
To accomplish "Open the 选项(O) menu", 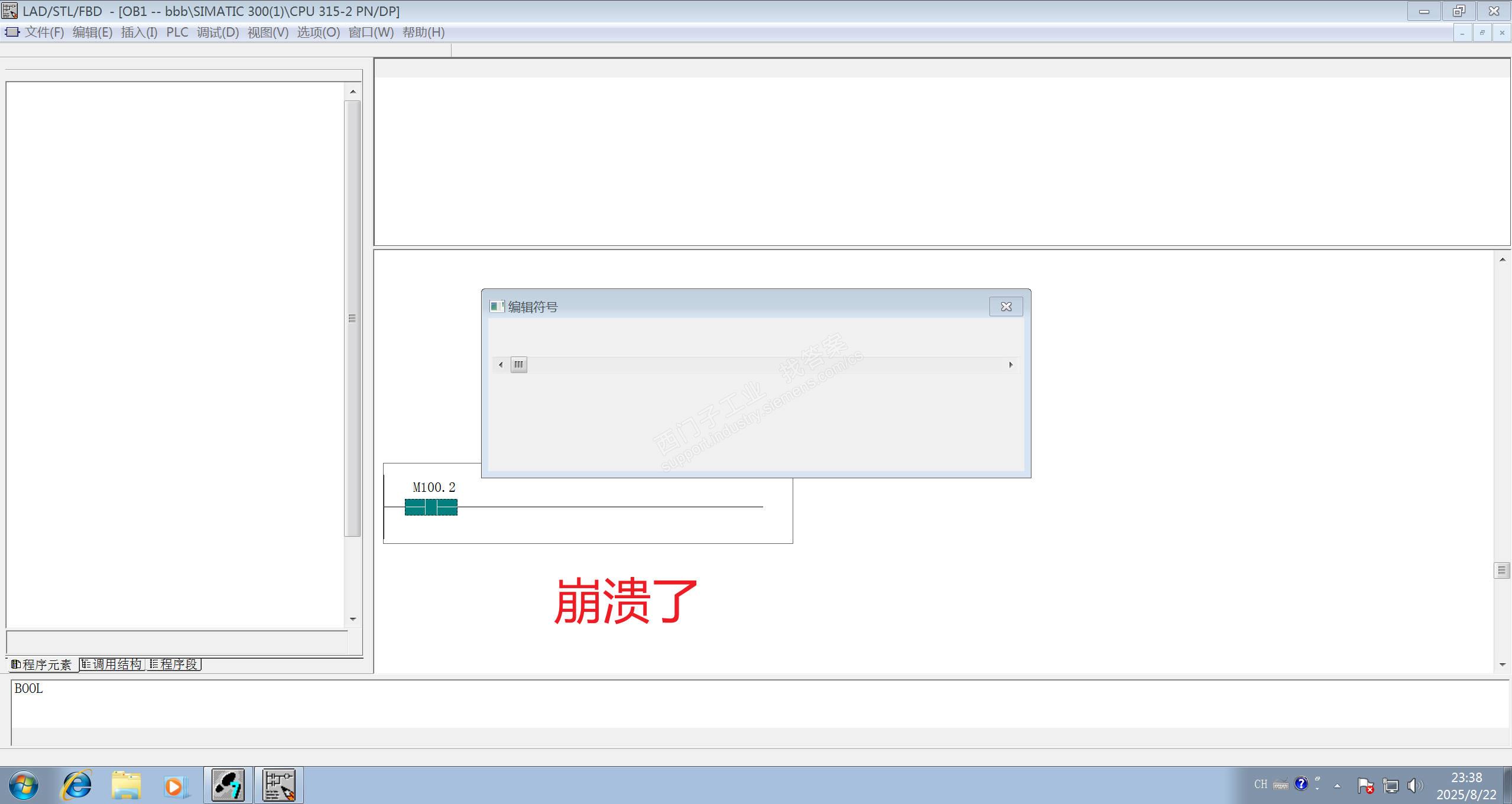I will coord(318,33).
